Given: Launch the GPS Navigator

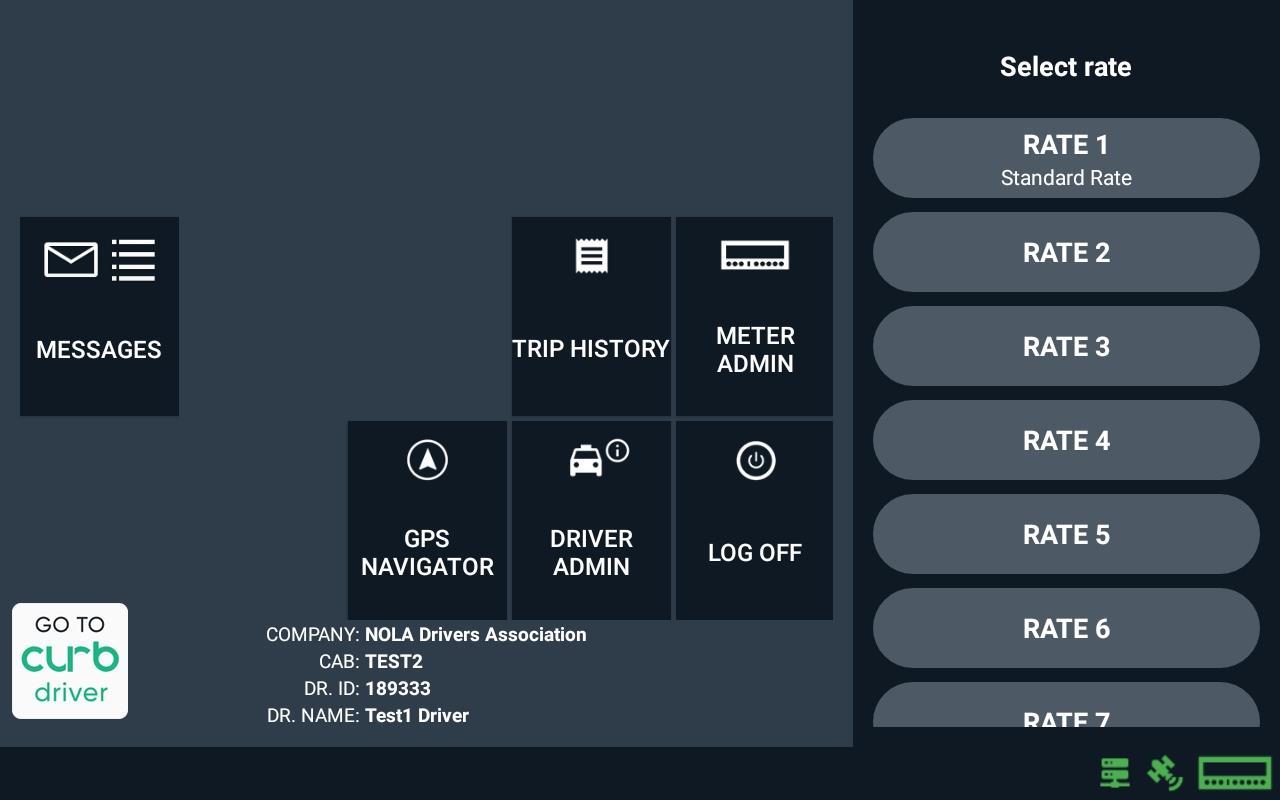Looking at the screenshot, I should (427, 520).
